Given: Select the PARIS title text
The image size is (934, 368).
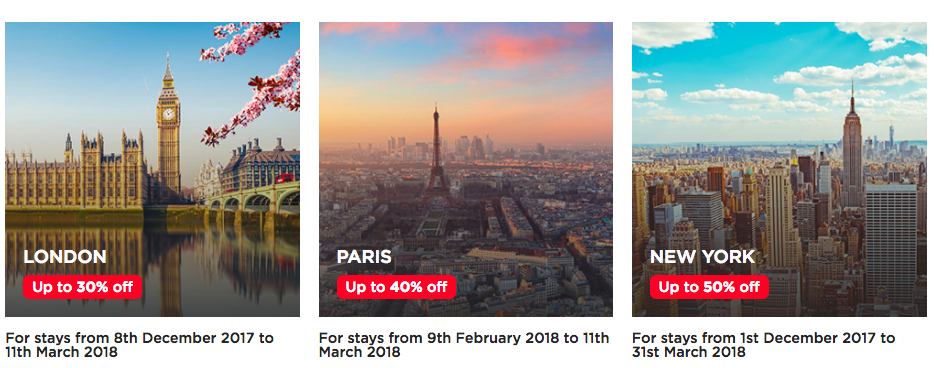Looking at the screenshot, I should point(364,257).
